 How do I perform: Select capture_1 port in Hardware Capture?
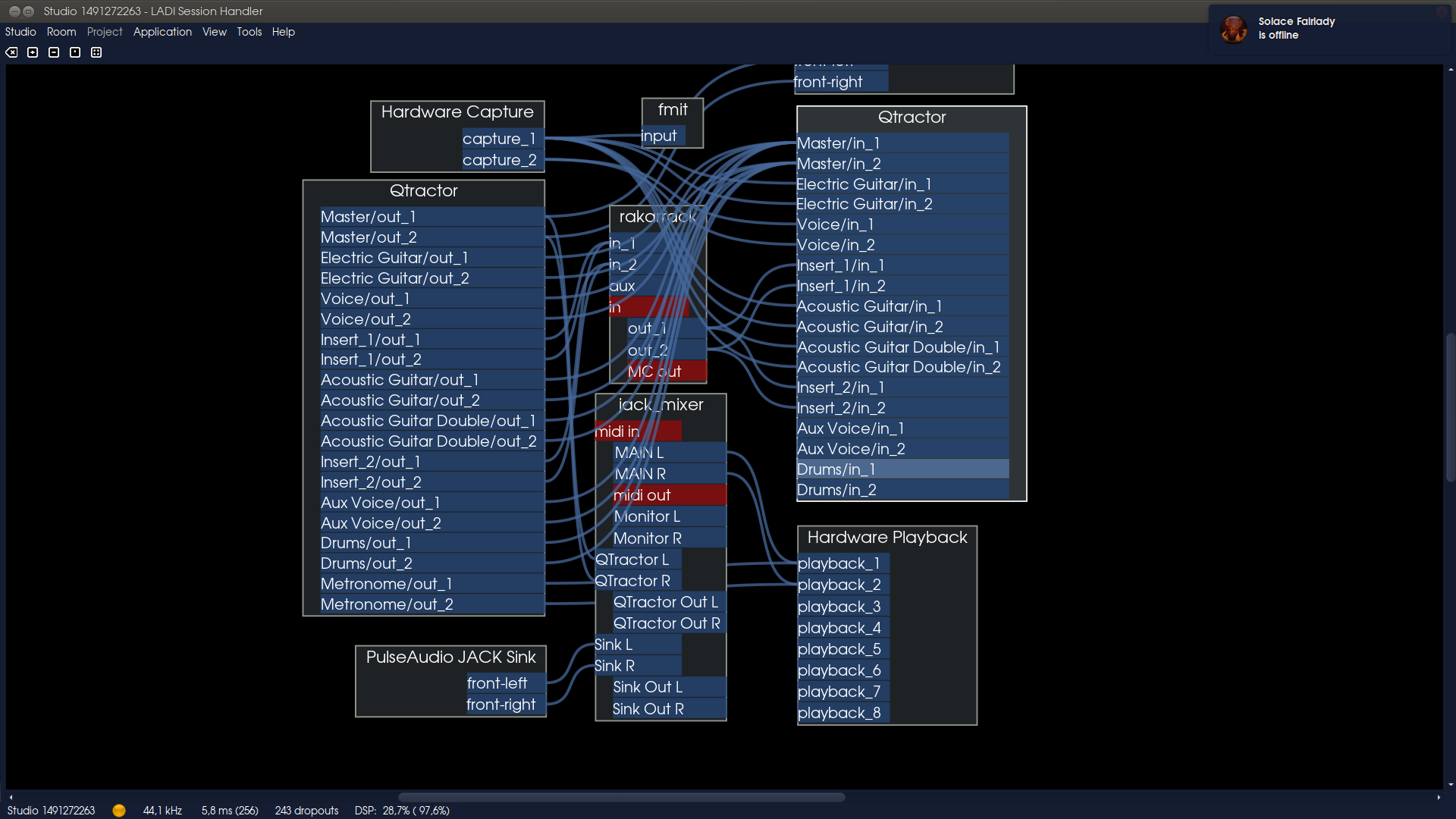click(504, 139)
